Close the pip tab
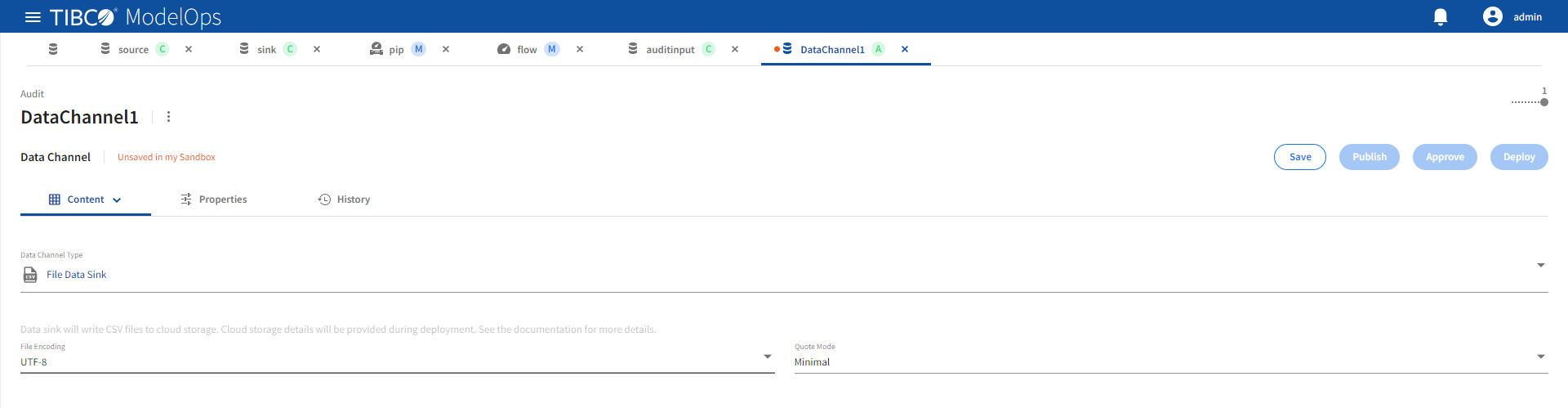 (x=446, y=49)
